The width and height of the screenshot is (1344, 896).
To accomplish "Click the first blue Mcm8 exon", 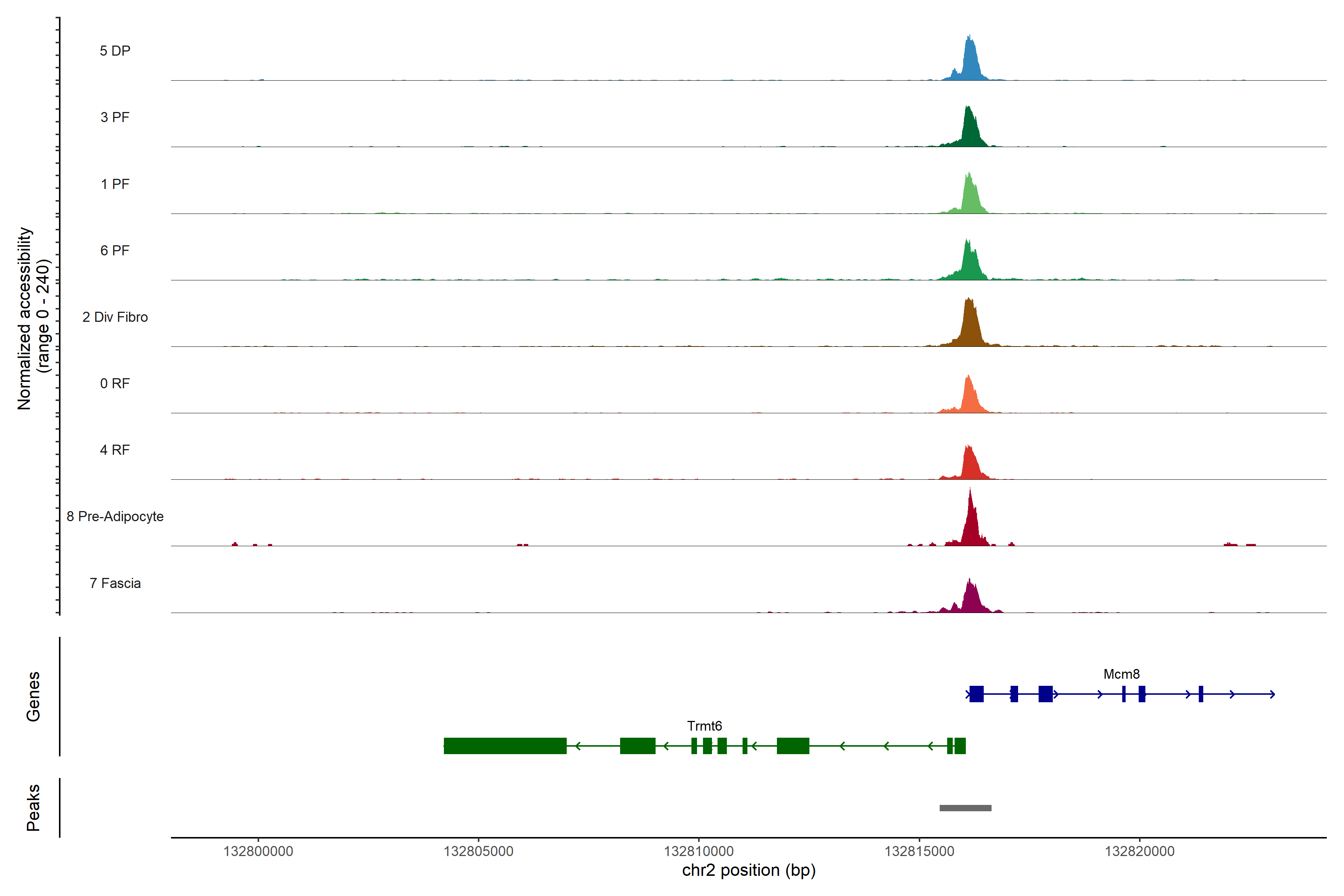I will coord(977,694).
